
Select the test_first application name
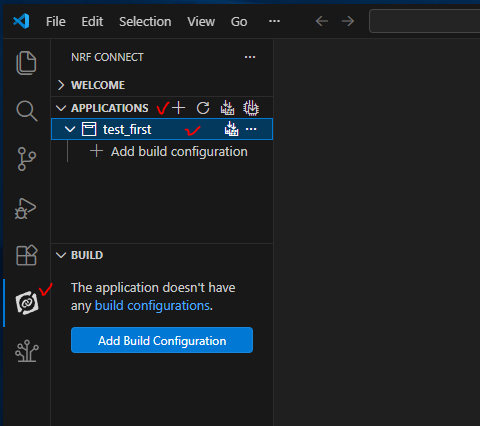(x=127, y=129)
